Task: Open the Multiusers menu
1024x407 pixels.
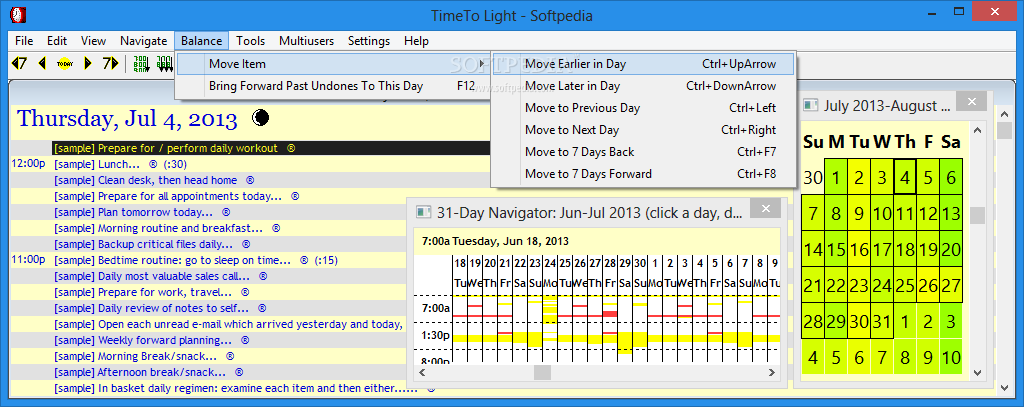Action: 306,41
